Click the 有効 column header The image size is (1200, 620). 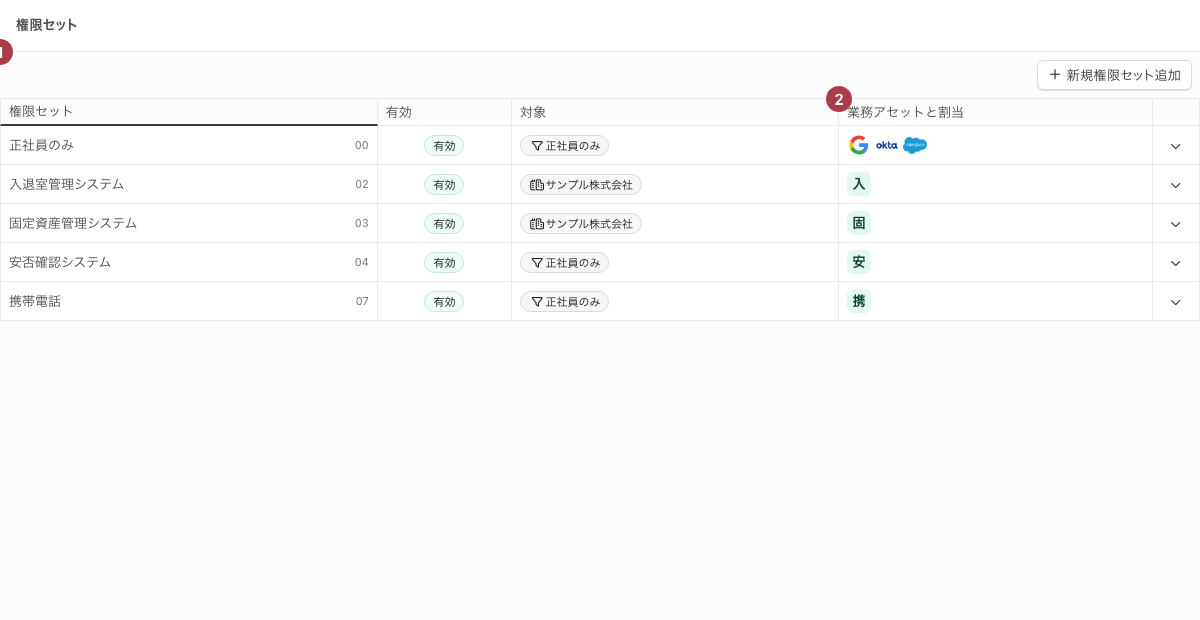click(x=444, y=112)
